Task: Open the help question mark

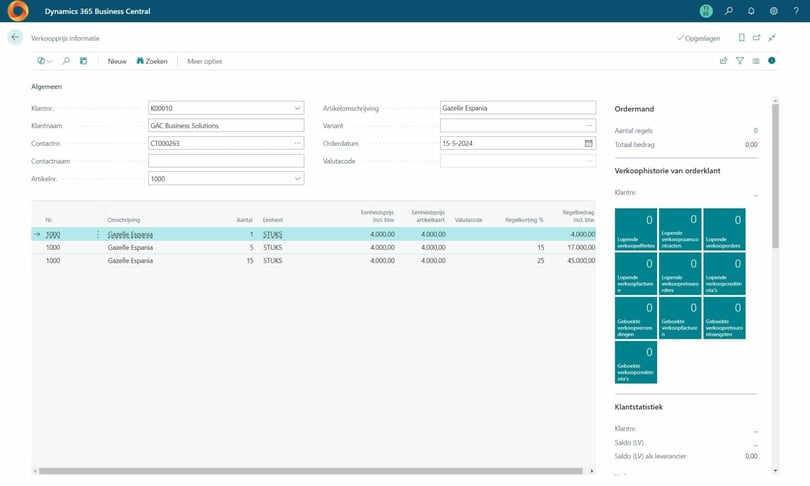Action: pyautogui.click(x=796, y=11)
